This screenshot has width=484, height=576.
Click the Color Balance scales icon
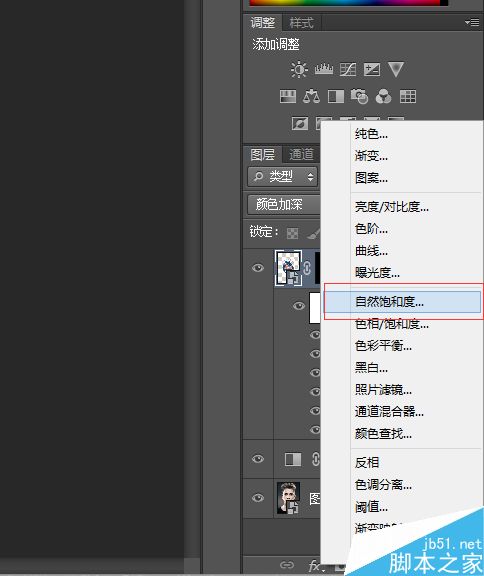point(311,97)
